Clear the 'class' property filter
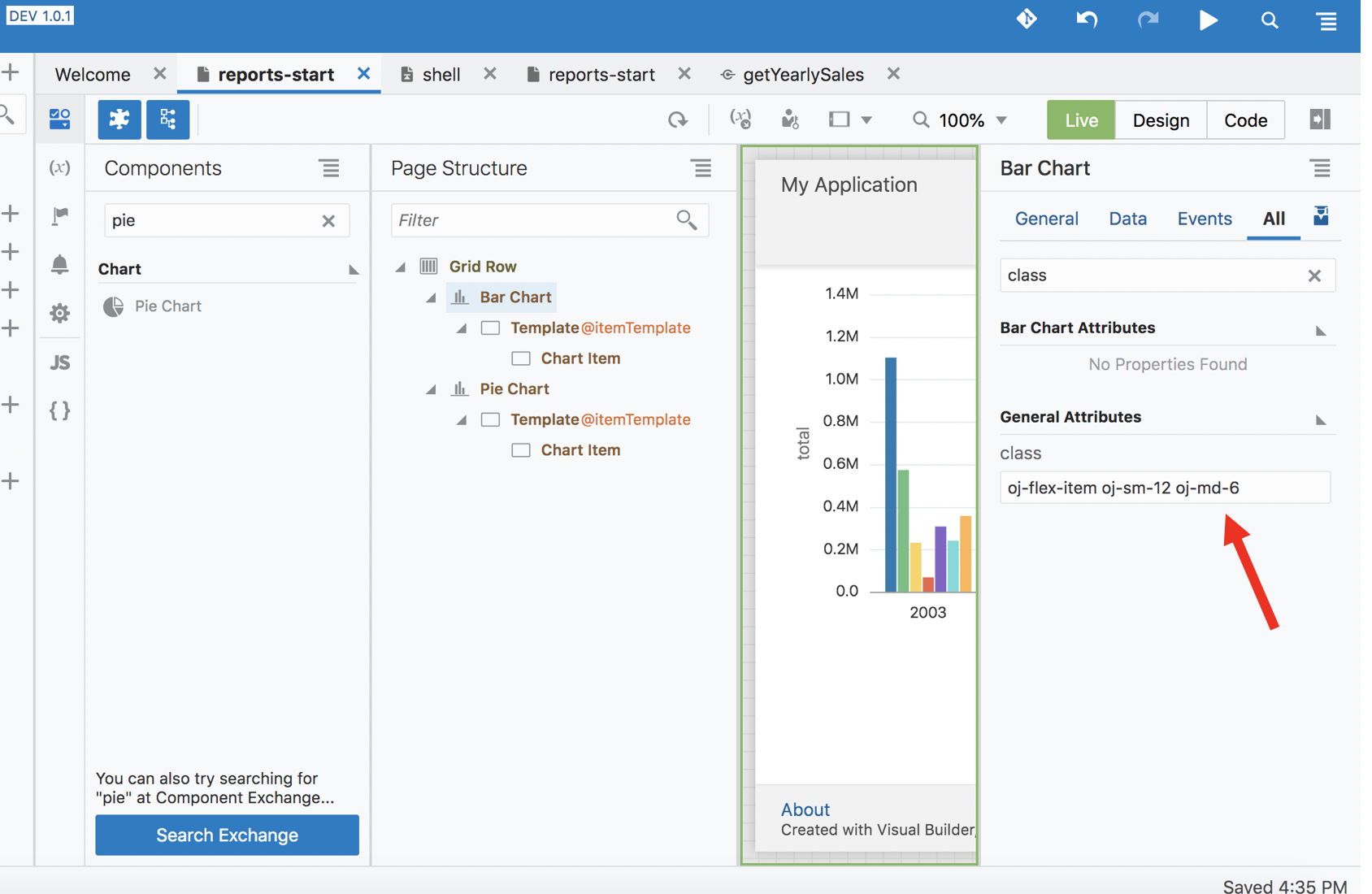 pyautogui.click(x=1314, y=276)
